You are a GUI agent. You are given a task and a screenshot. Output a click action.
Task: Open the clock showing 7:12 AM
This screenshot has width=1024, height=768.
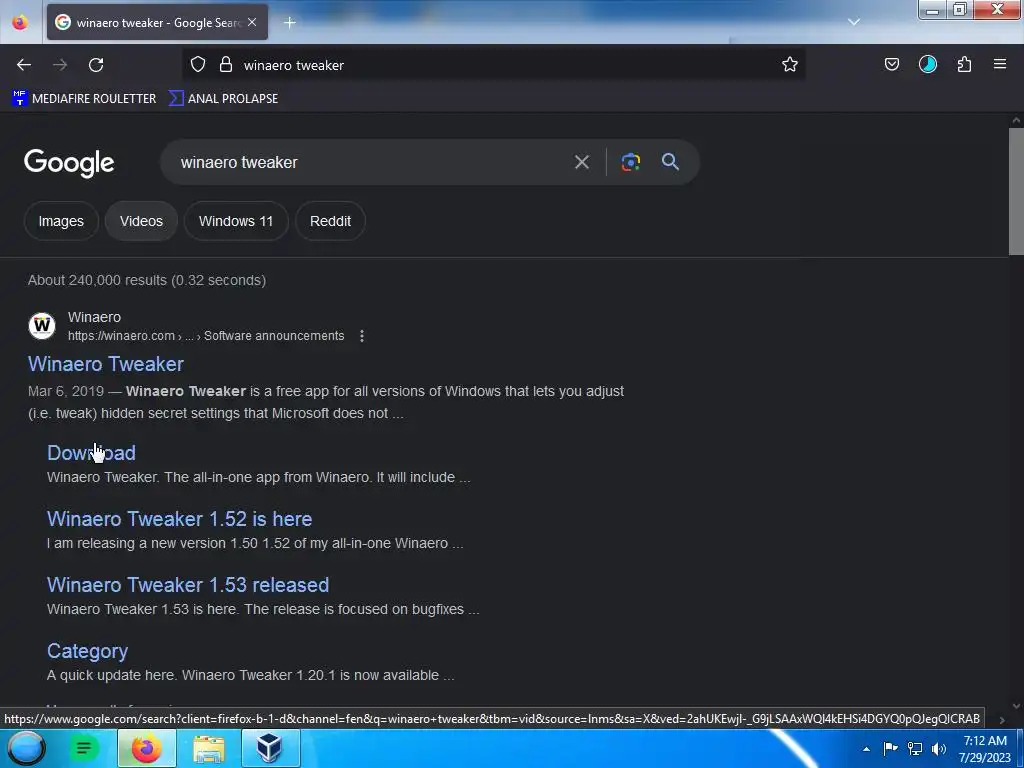(x=985, y=749)
